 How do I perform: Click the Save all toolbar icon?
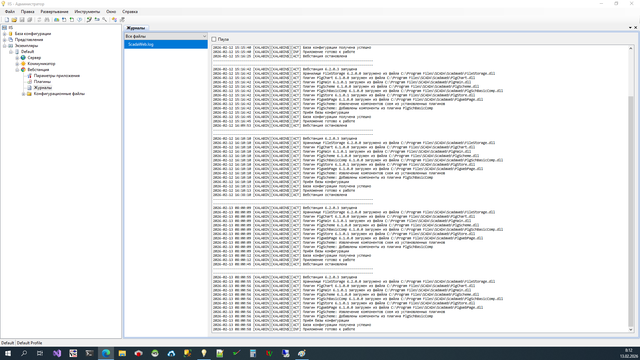click(29, 20)
